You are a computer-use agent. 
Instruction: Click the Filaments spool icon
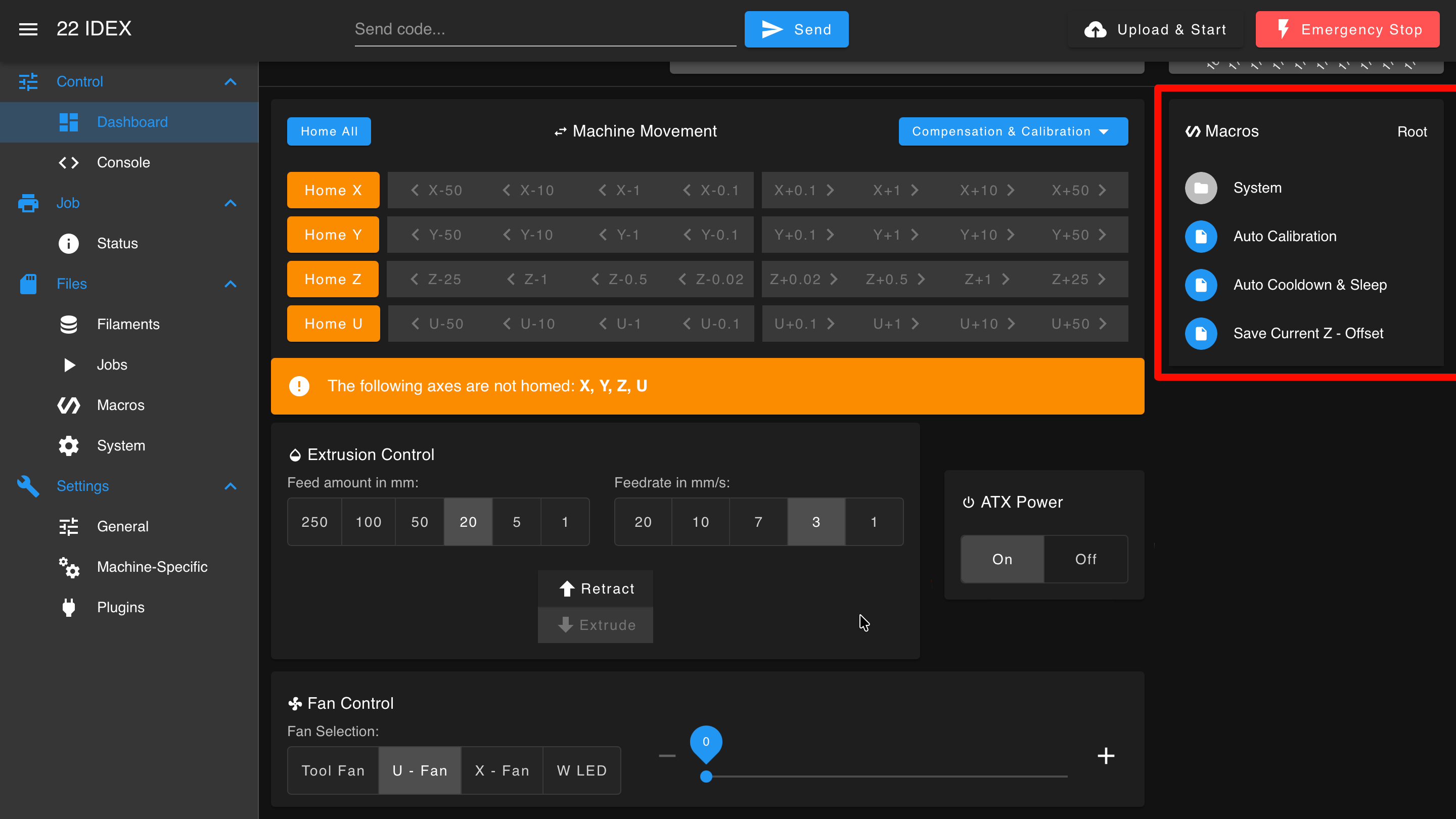tap(68, 325)
